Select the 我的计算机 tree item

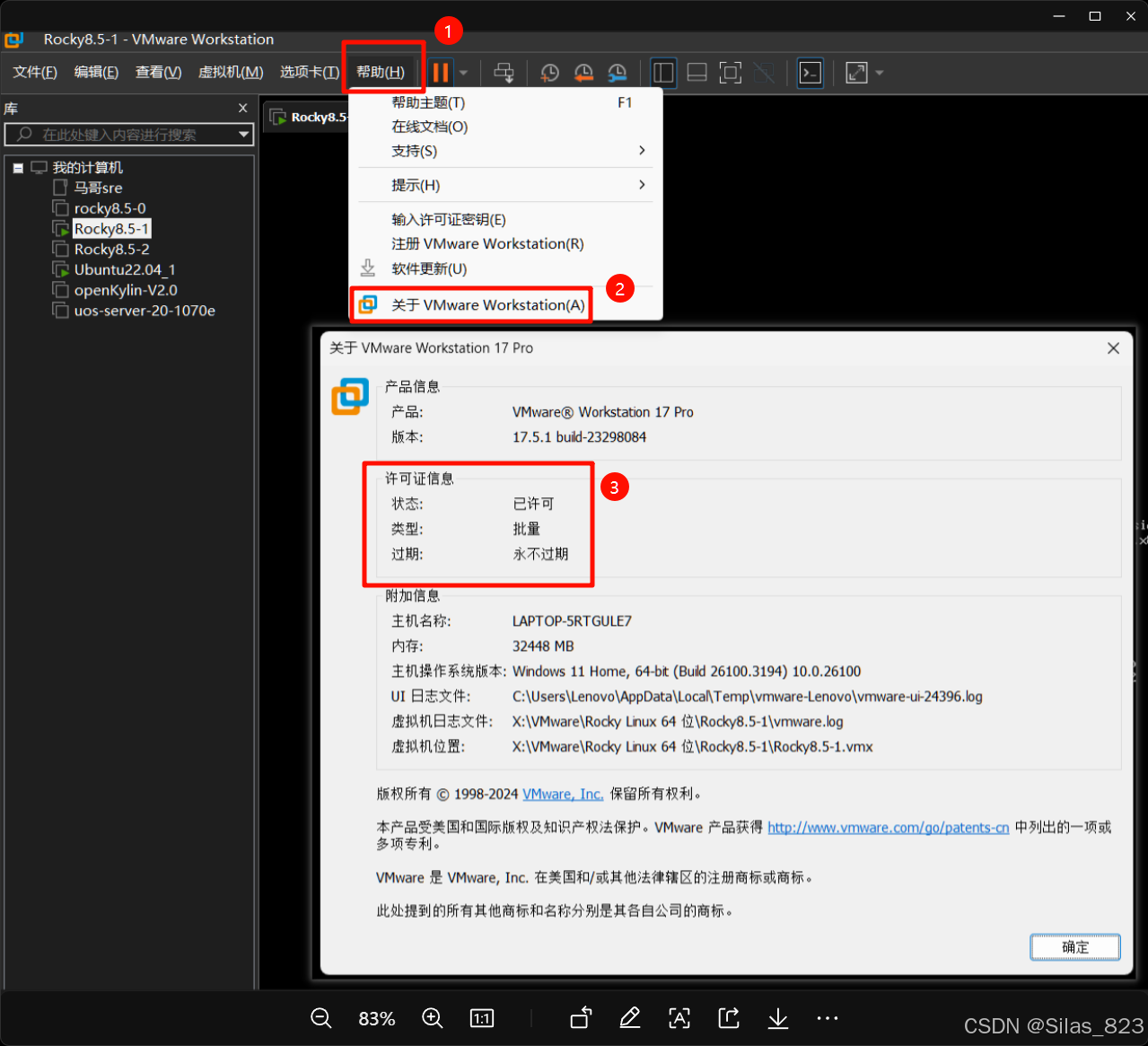(x=87, y=168)
